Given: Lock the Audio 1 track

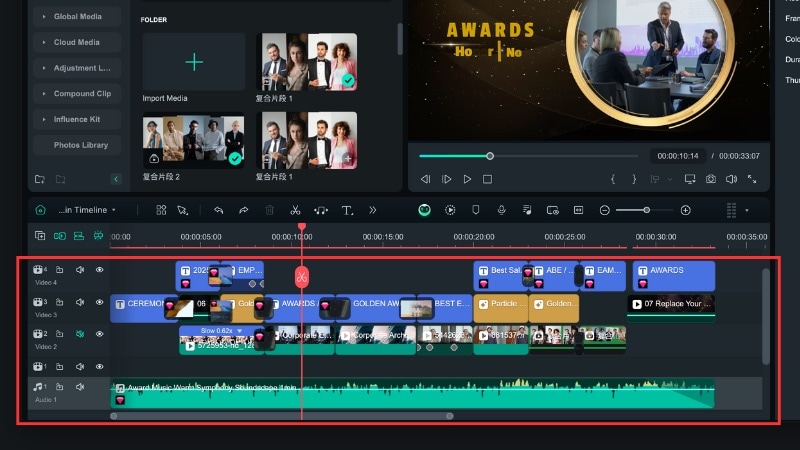Looking at the screenshot, I should 59,387.
